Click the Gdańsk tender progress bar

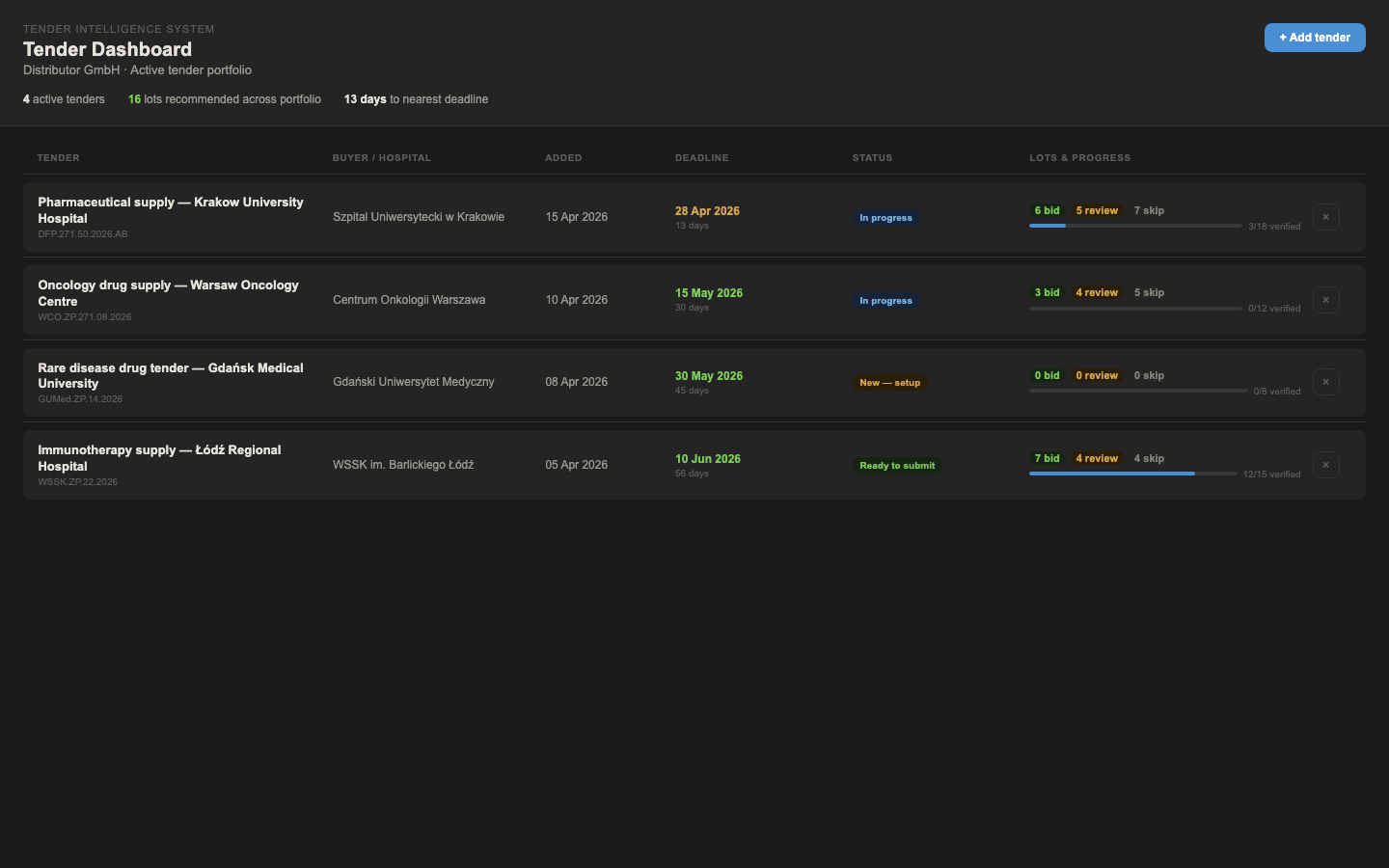pos(1138,391)
